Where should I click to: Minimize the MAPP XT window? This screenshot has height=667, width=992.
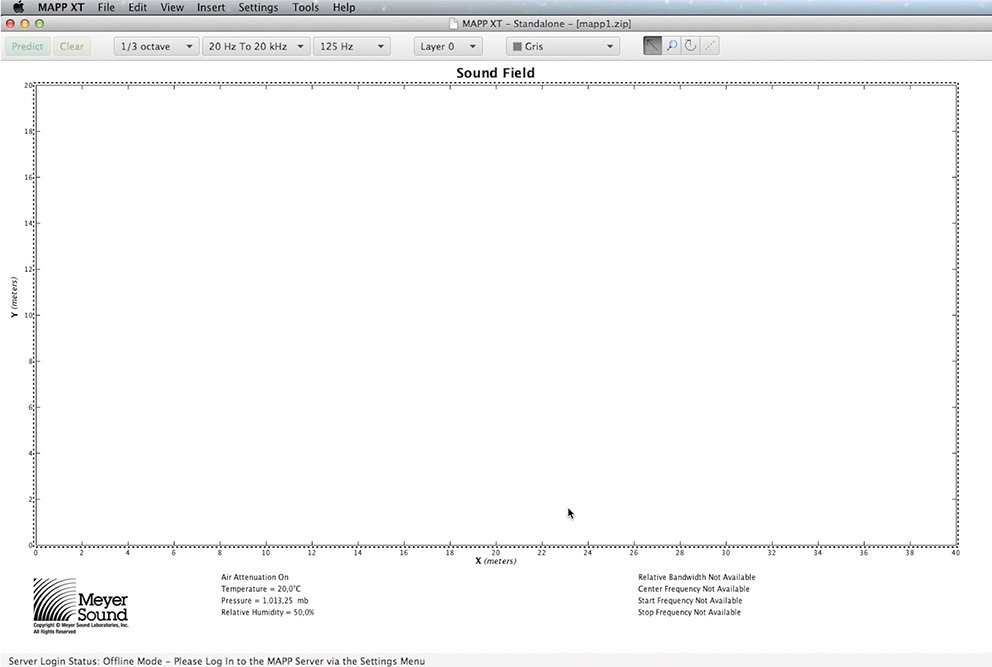(25, 23)
